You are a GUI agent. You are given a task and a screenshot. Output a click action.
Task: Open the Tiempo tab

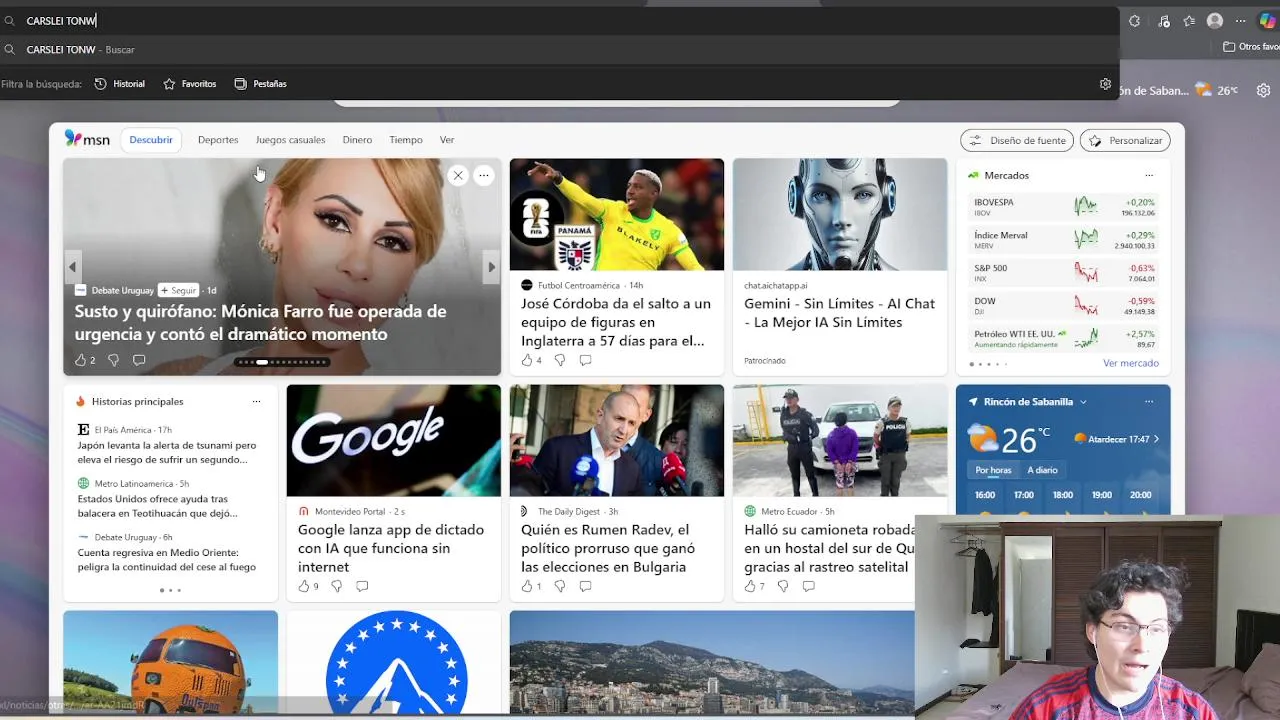click(406, 140)
